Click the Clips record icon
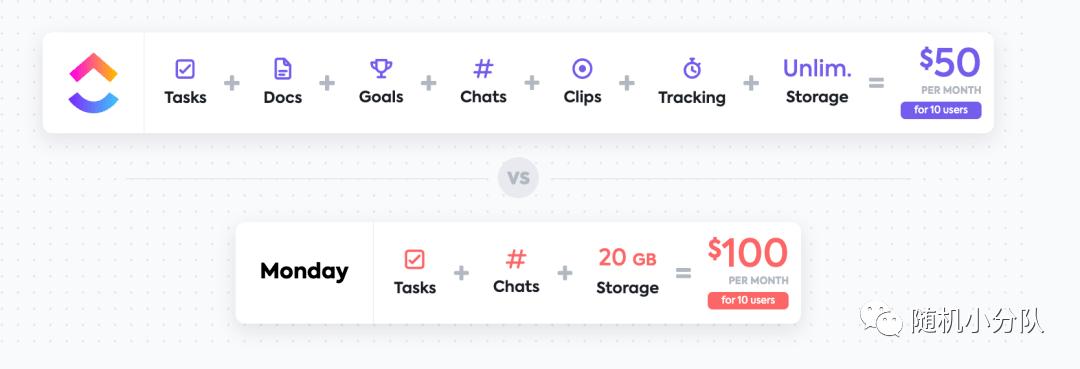 tap(583, 69)
